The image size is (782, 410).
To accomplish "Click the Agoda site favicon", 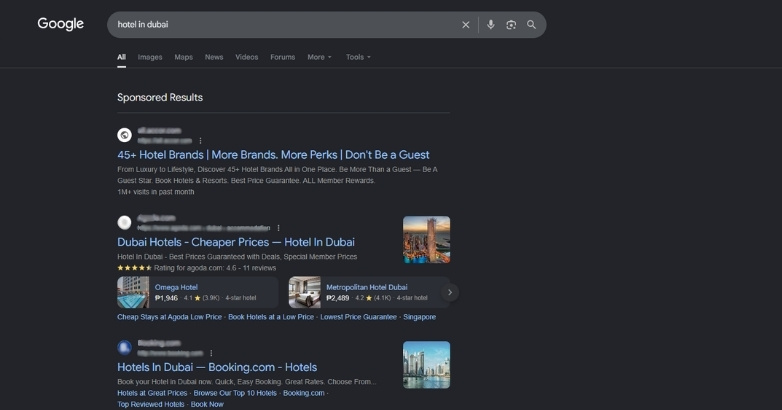I will pos(124,222).
